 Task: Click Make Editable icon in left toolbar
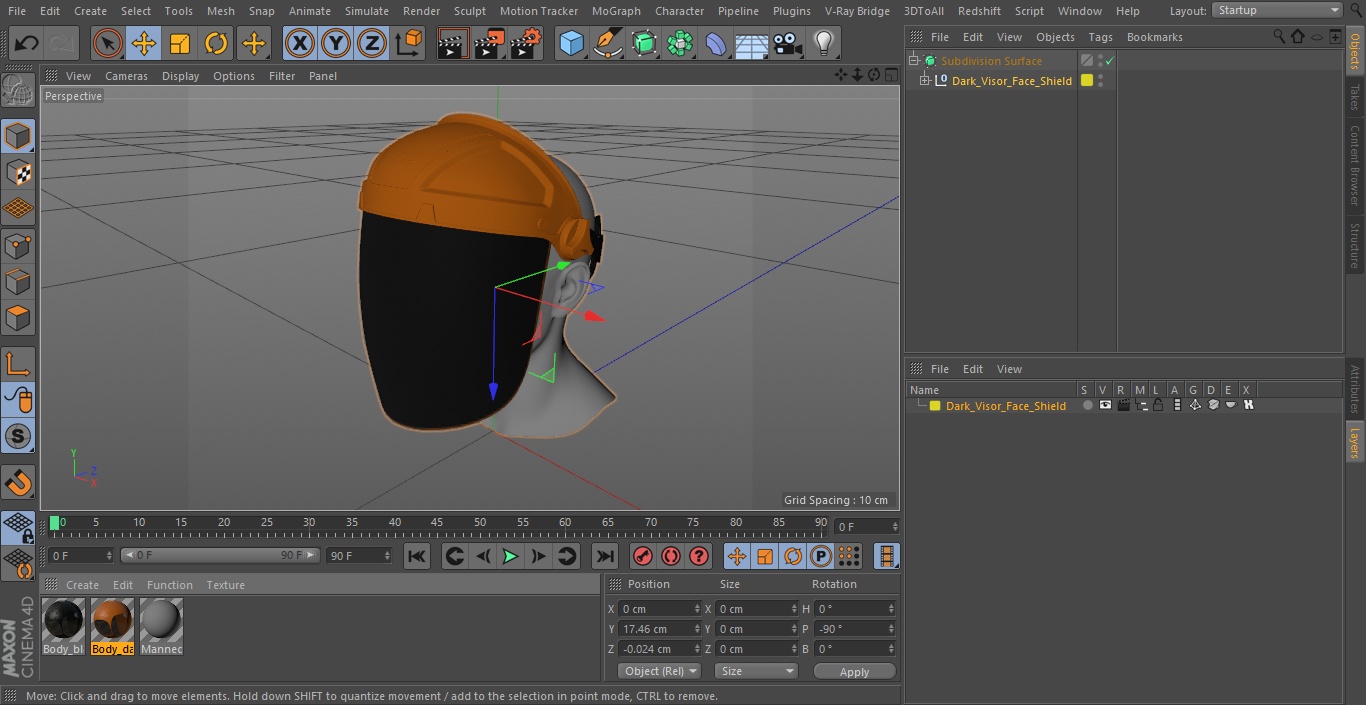18,91
